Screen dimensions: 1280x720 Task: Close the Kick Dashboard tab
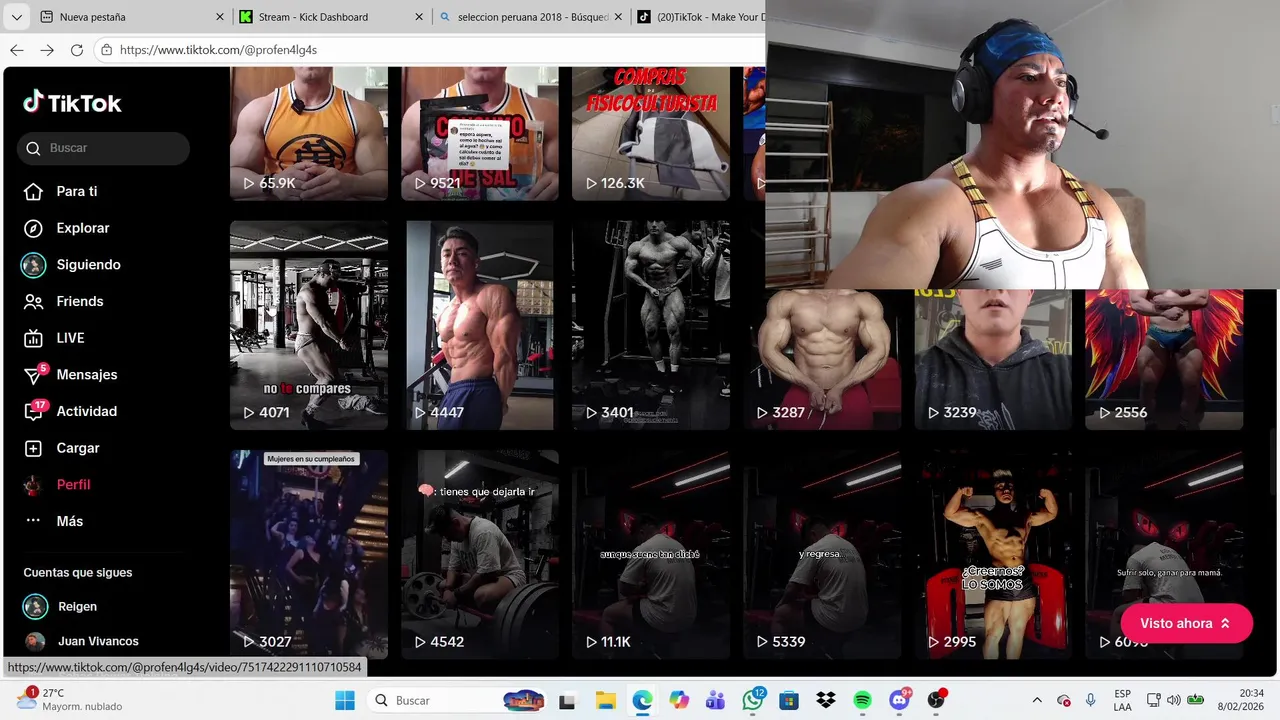420,17
